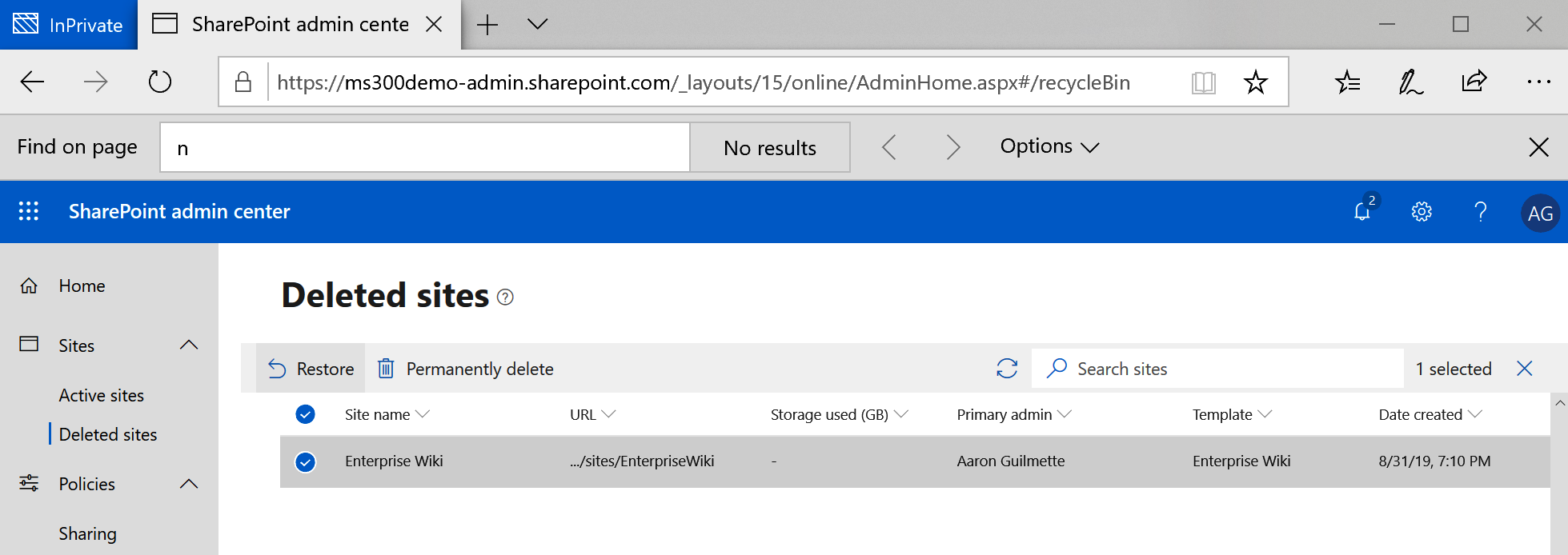Open Sharing under Policies

(88, 533)
